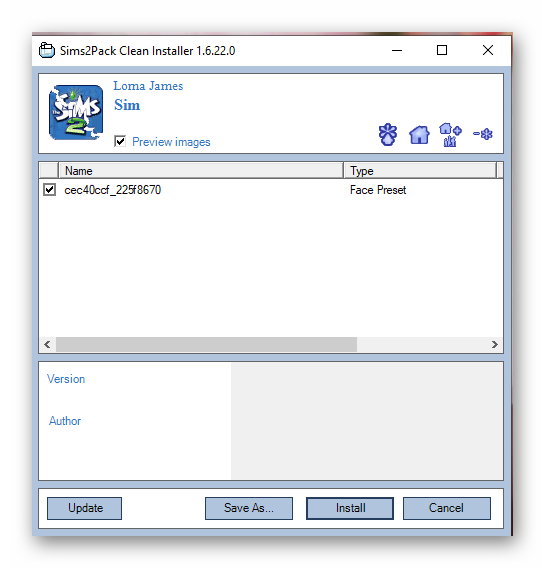Click the Sims2Pack title bar app icon
This screenshot has width=545, height=568.
pos(47,50)
